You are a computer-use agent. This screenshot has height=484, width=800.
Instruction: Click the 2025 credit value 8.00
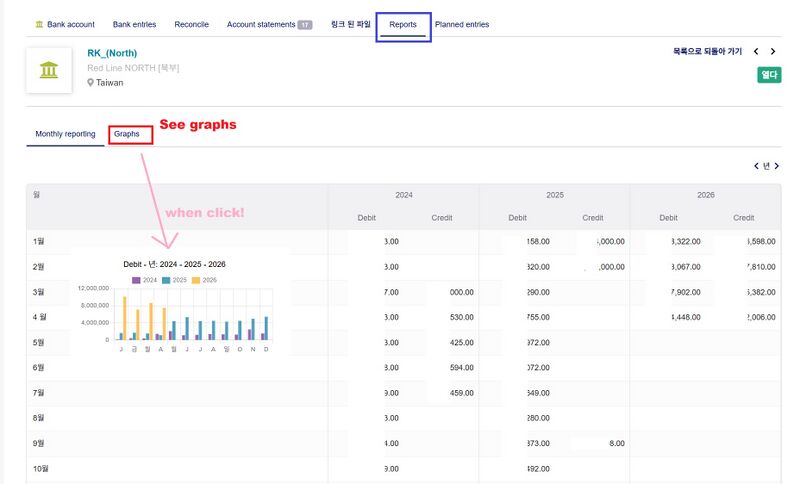click(x=616, y=443)
